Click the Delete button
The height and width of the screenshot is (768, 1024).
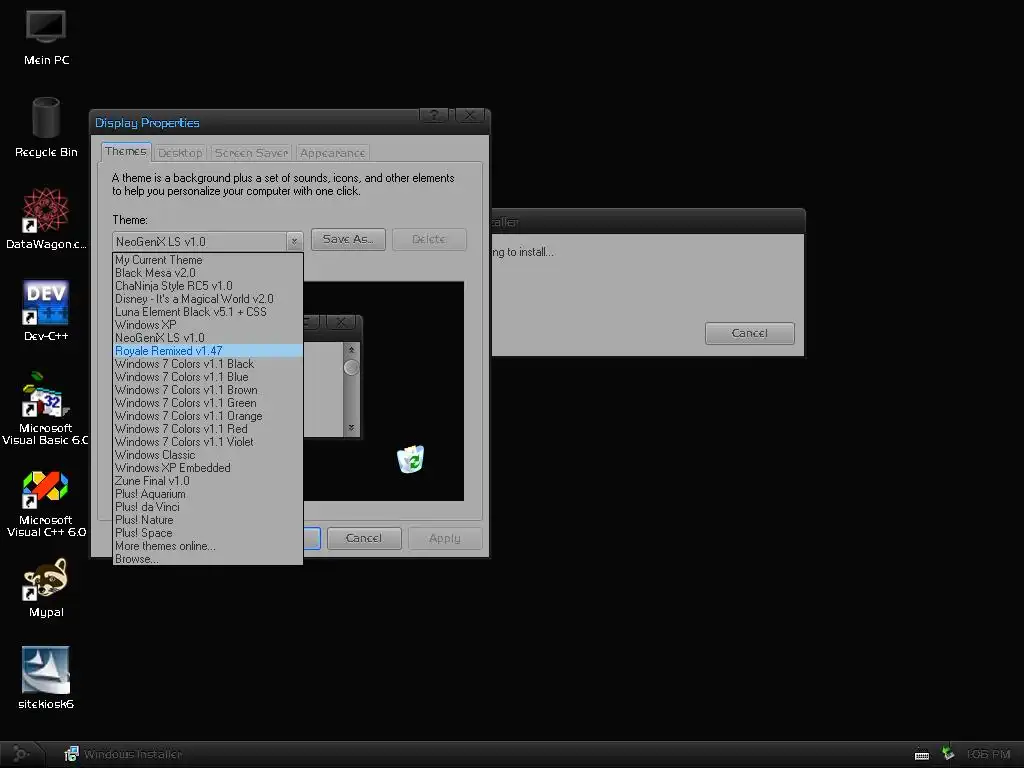[429, 239]
